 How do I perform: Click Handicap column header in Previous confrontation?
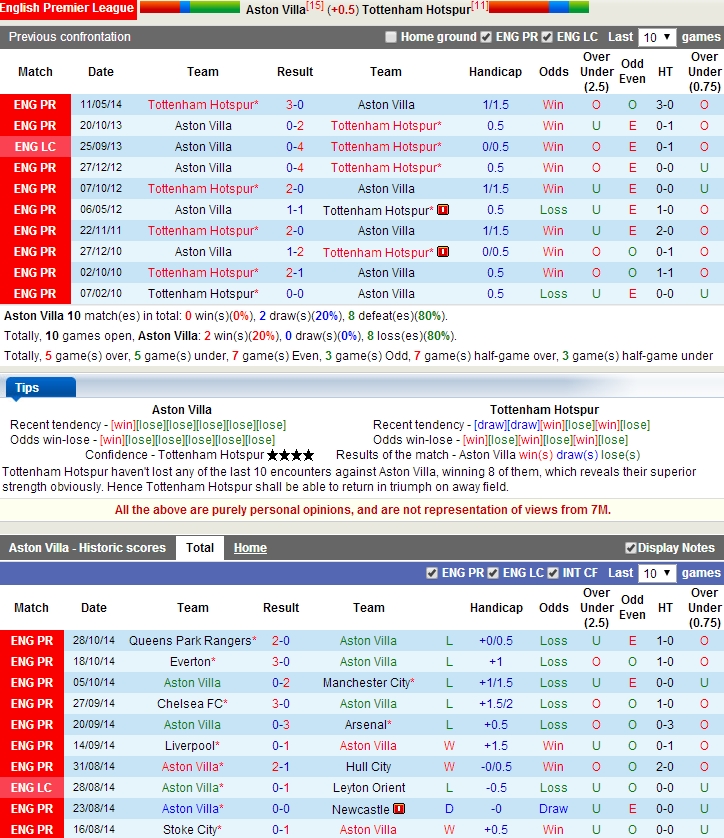point(495,72)
